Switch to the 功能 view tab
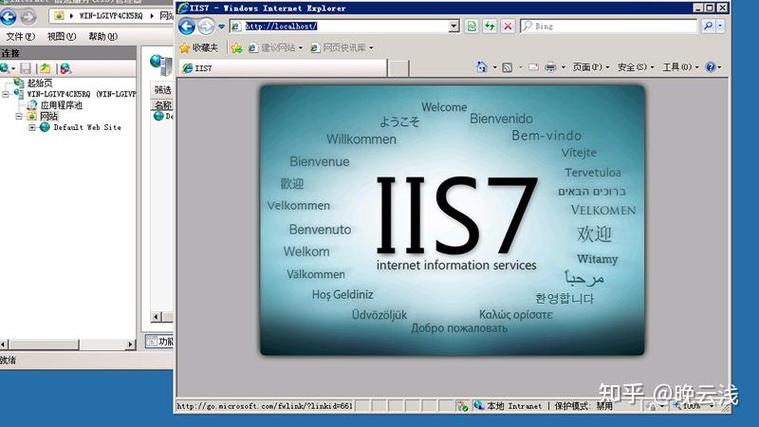The width and height of the screenshot is (759, 427). [160, 341]
